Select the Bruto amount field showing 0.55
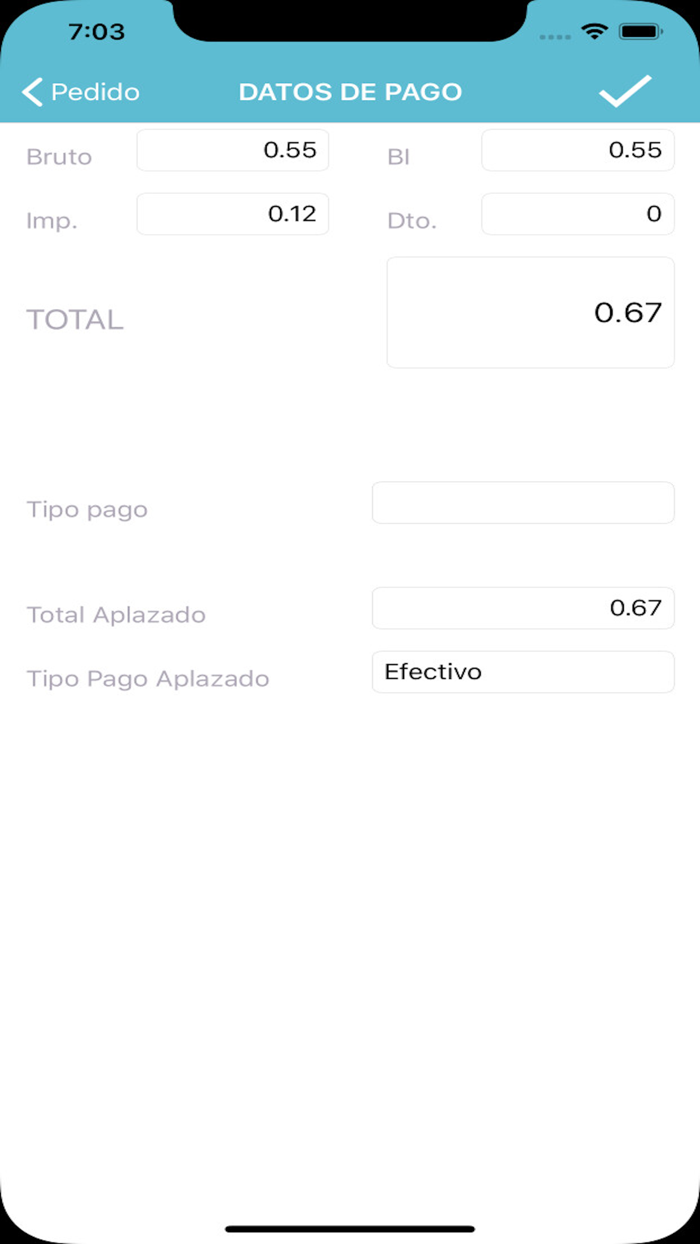The height and width of the screenshot is (1244, 700). (232, 150)
